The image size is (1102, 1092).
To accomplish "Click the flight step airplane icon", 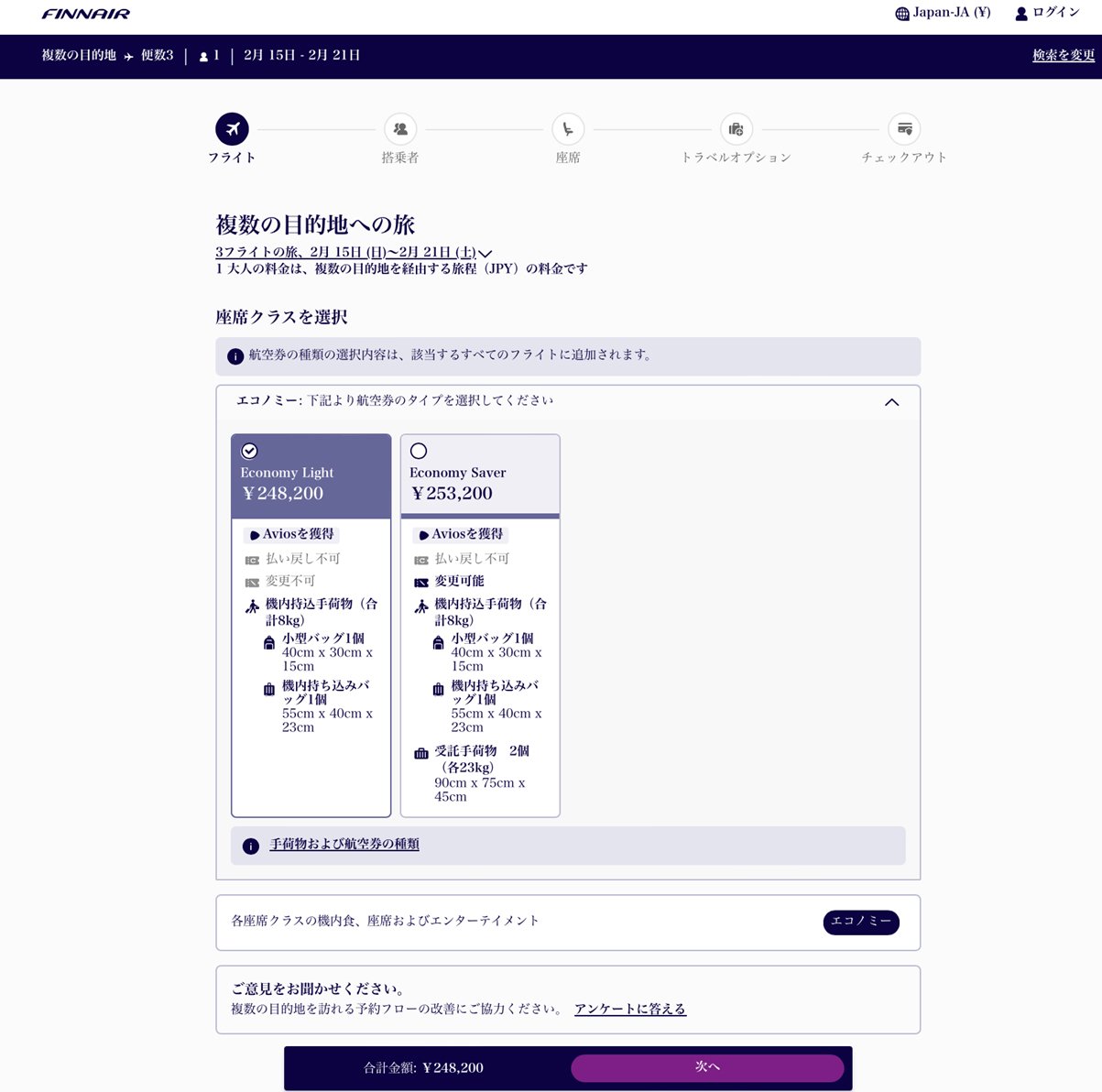I will (232, 129).
